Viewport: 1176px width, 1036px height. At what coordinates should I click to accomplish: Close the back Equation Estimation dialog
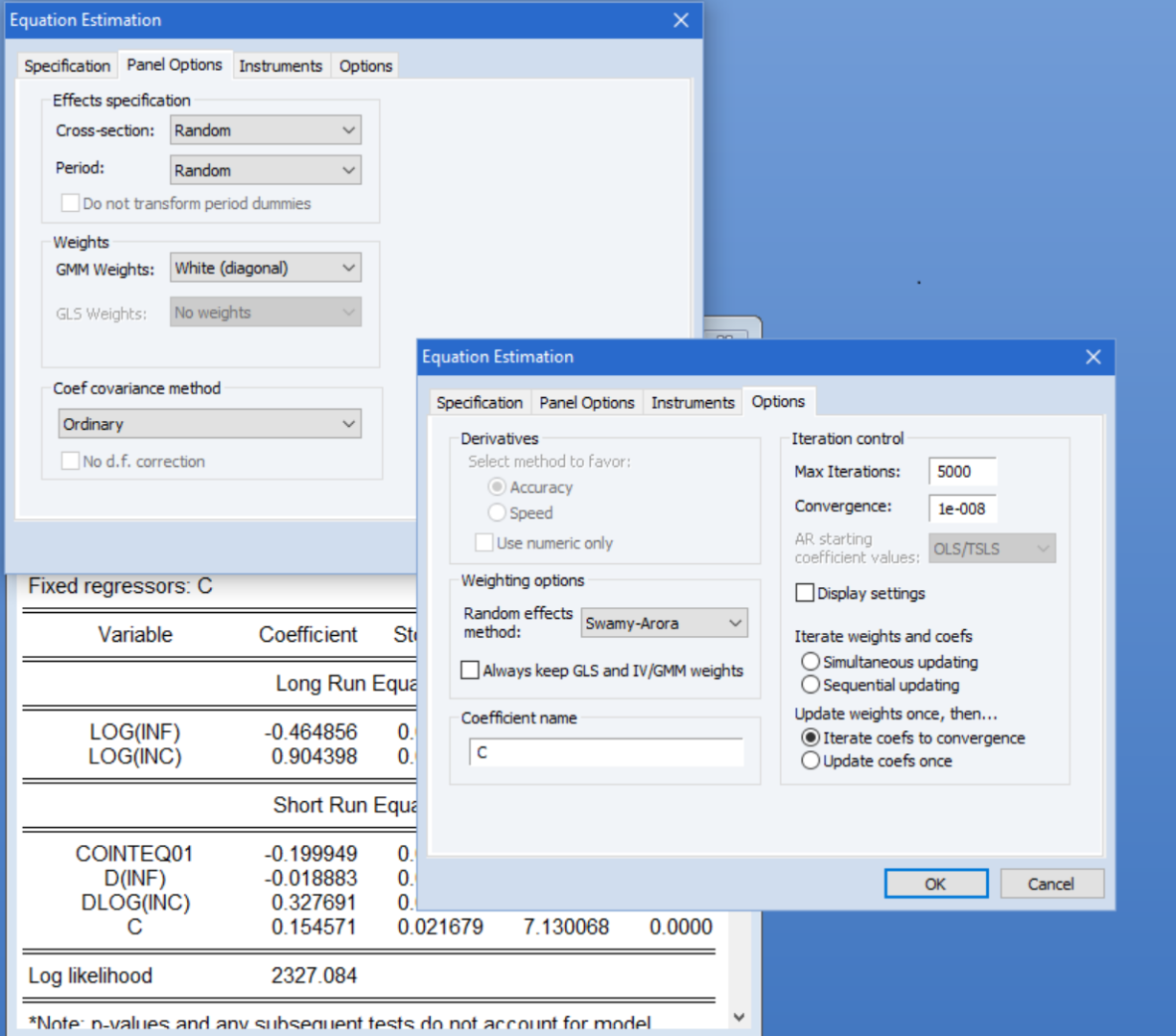coord(681,20)
